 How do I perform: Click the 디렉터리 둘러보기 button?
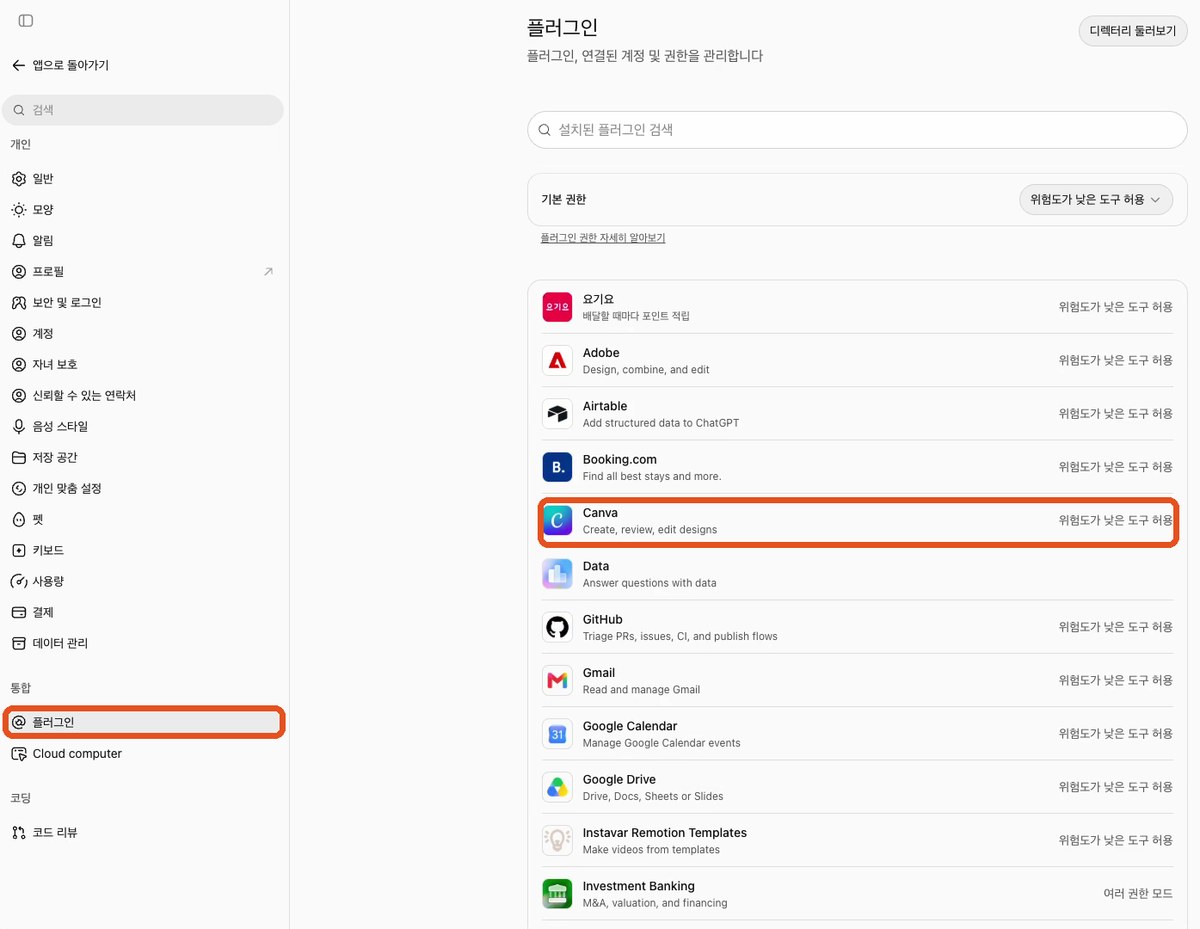click(1133, 31)
